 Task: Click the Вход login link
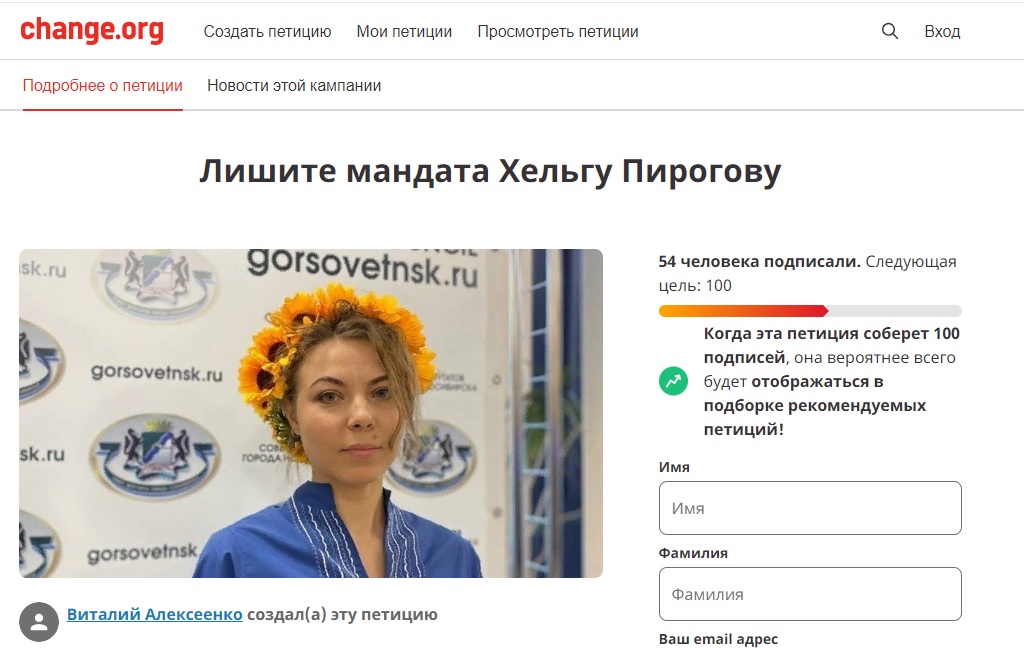coord(942,31)
